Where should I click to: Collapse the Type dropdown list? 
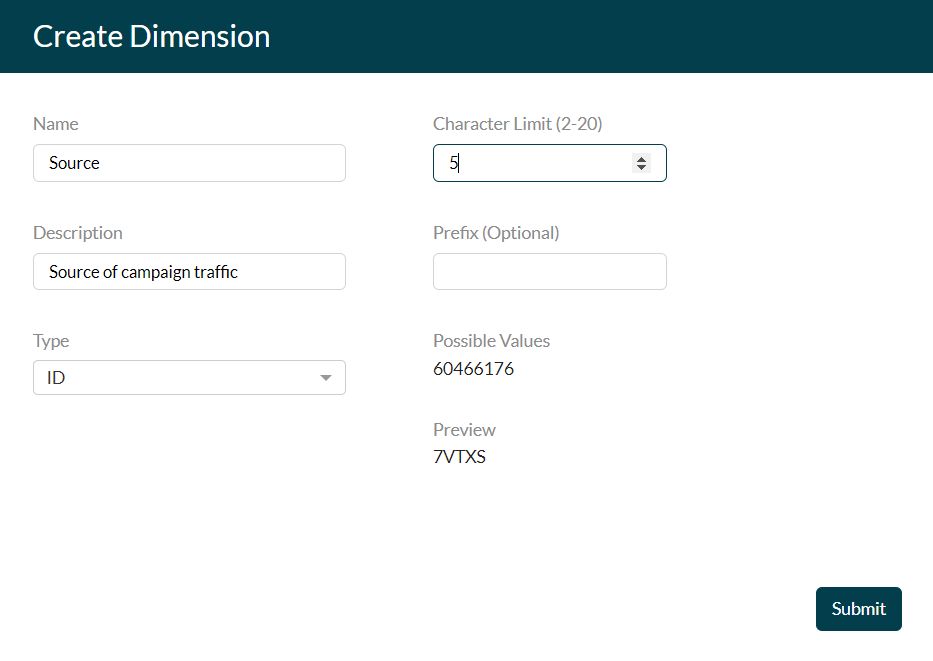pos(325,377)
